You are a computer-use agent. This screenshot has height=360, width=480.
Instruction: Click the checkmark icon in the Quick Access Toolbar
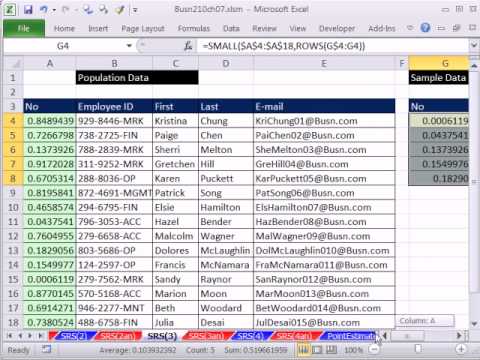[x=119, y=10]
